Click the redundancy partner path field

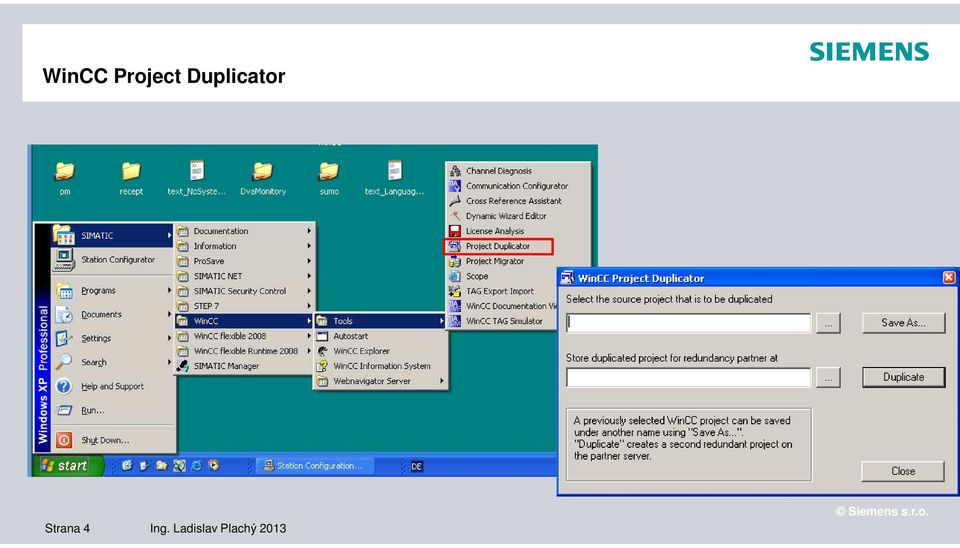click(689, 377)
